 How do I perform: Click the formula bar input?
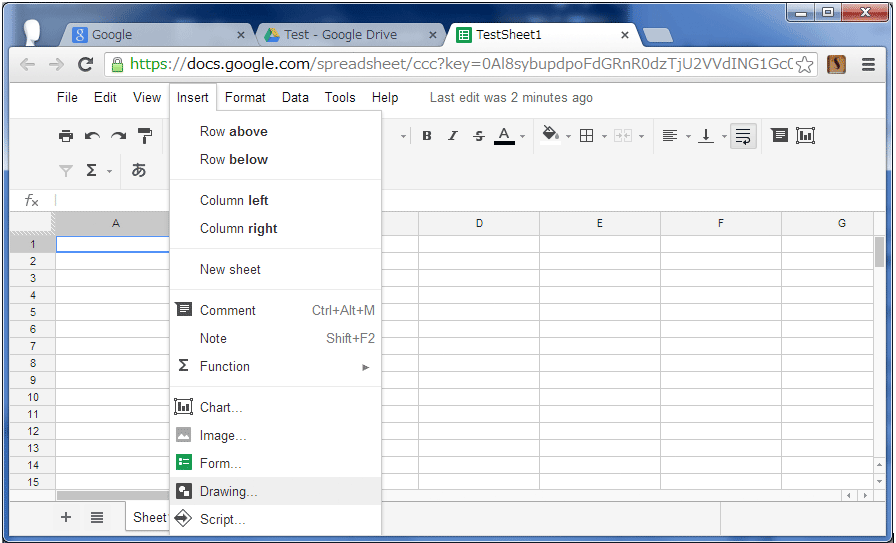[x=469, y=200]
